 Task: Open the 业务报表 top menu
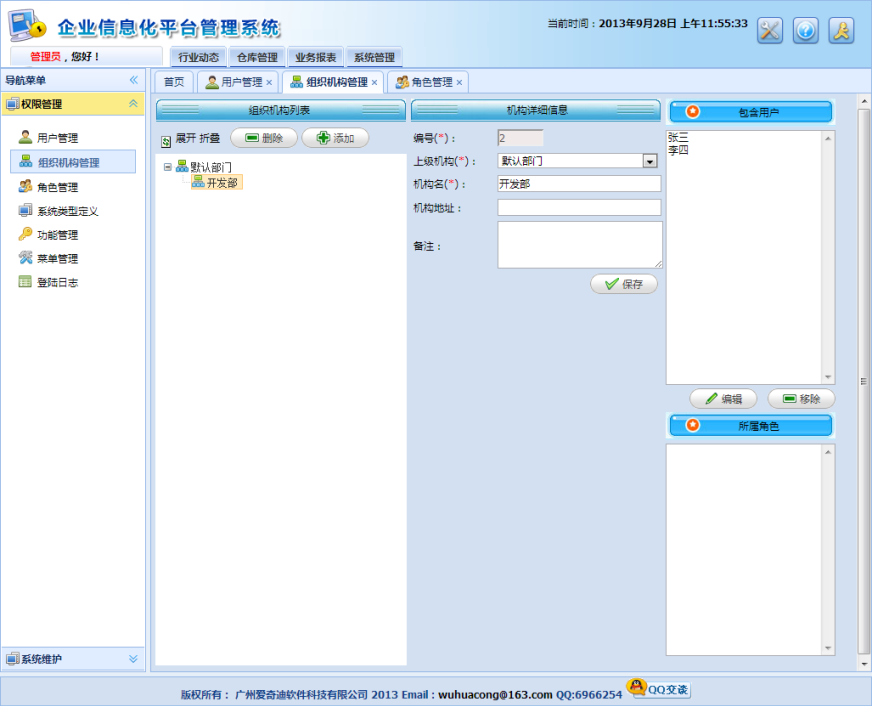[315, 57]
